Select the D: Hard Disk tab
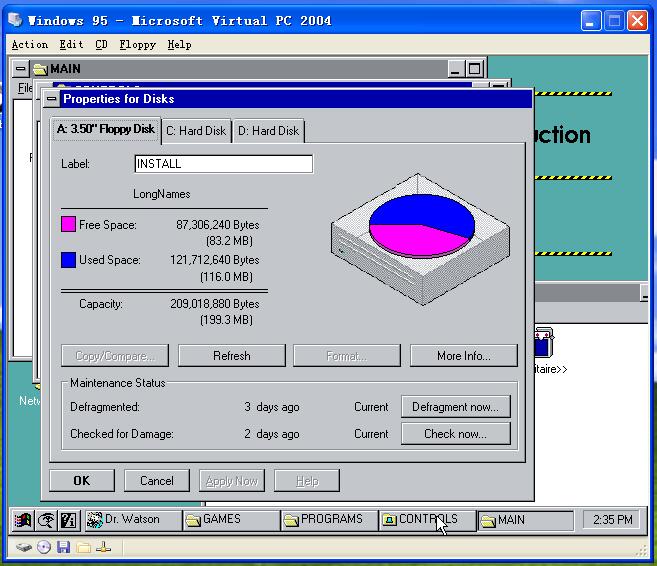The image size is (657, 566). pyautogui.click(x=269, y=131)
